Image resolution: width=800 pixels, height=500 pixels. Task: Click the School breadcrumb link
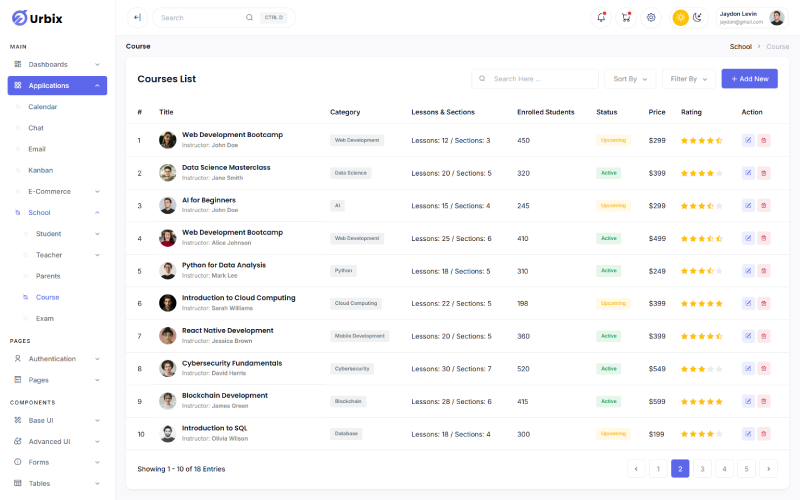[740, 46]
